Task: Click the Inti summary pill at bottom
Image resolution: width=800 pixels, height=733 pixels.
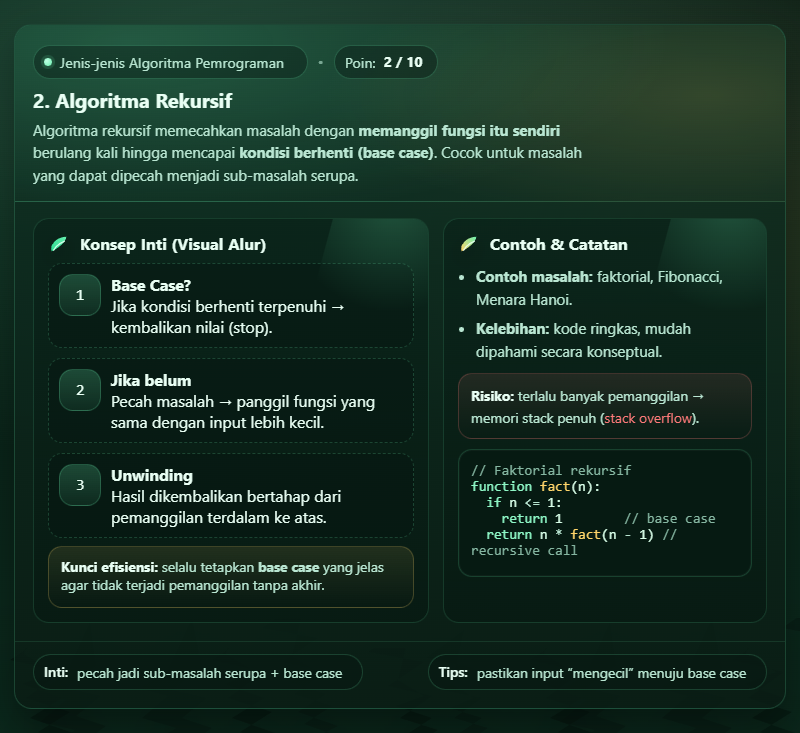Action: click(x=198, y=673)
